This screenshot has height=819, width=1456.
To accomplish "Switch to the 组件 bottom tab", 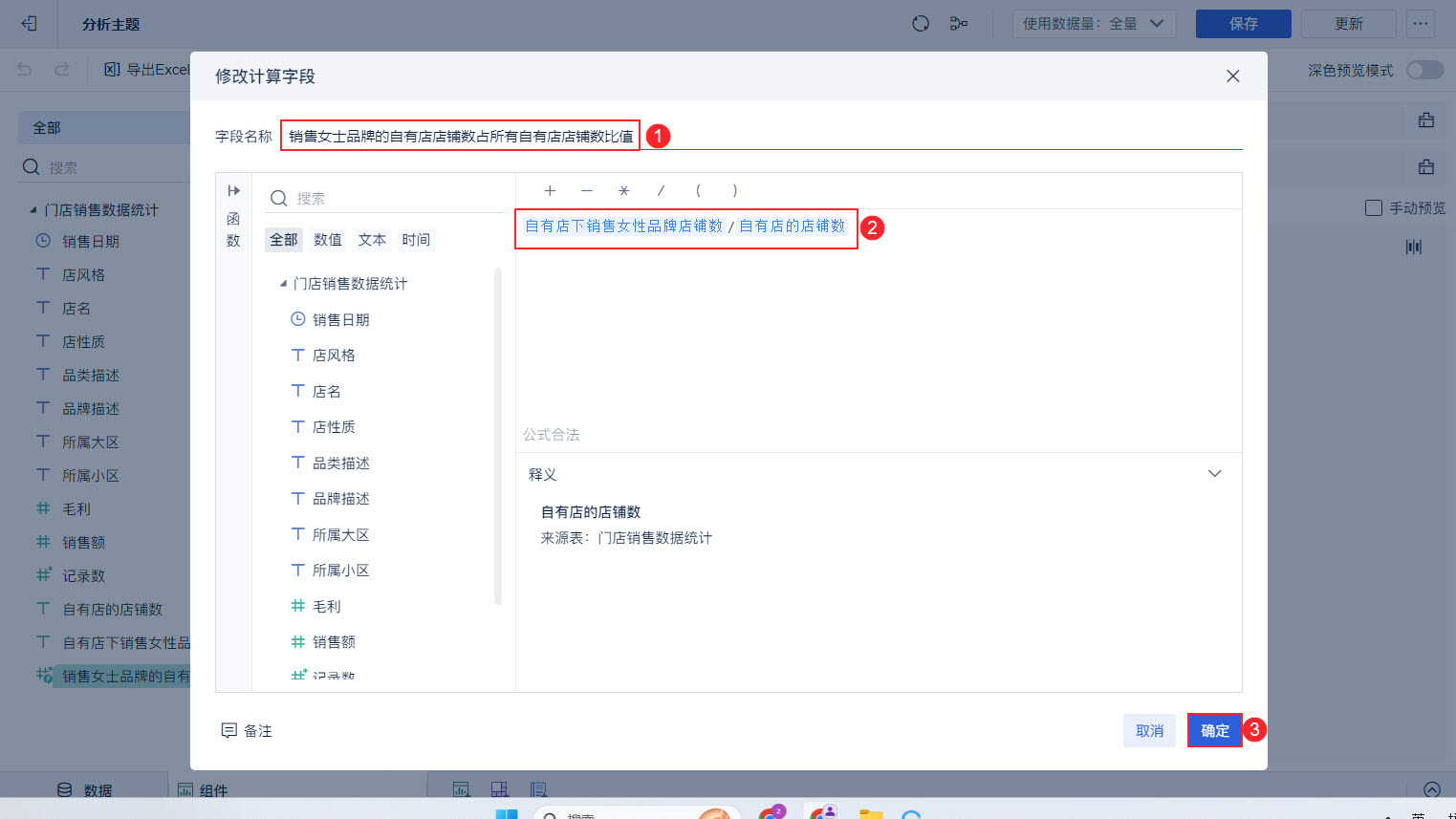I will (203, 790).
